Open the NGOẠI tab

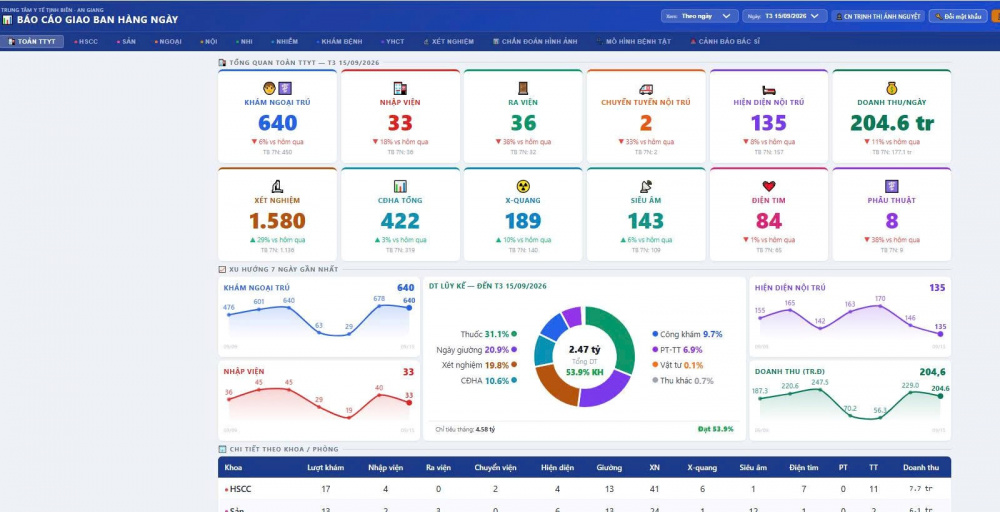point(168,41)
